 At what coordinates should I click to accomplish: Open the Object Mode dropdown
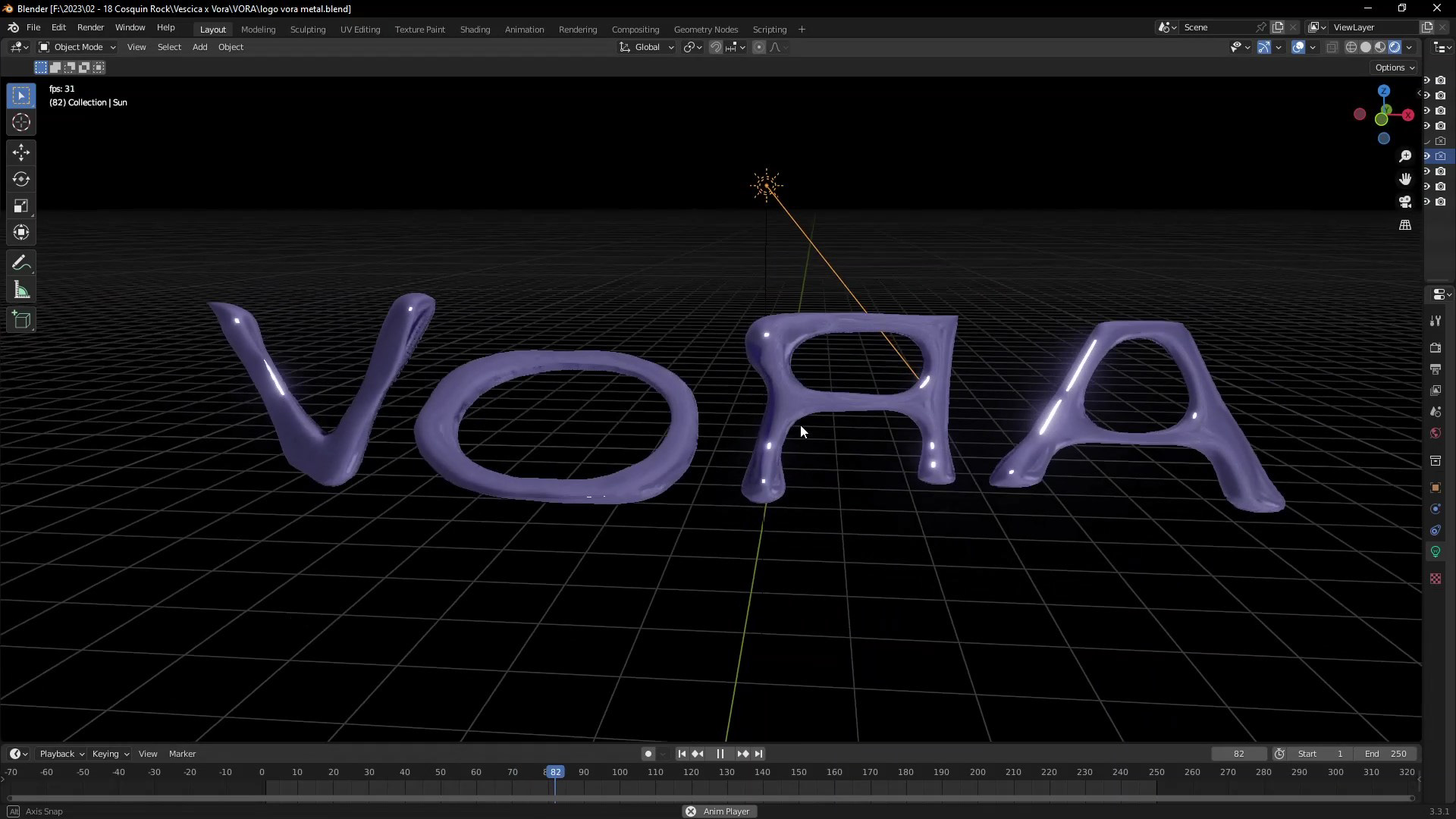77,47
